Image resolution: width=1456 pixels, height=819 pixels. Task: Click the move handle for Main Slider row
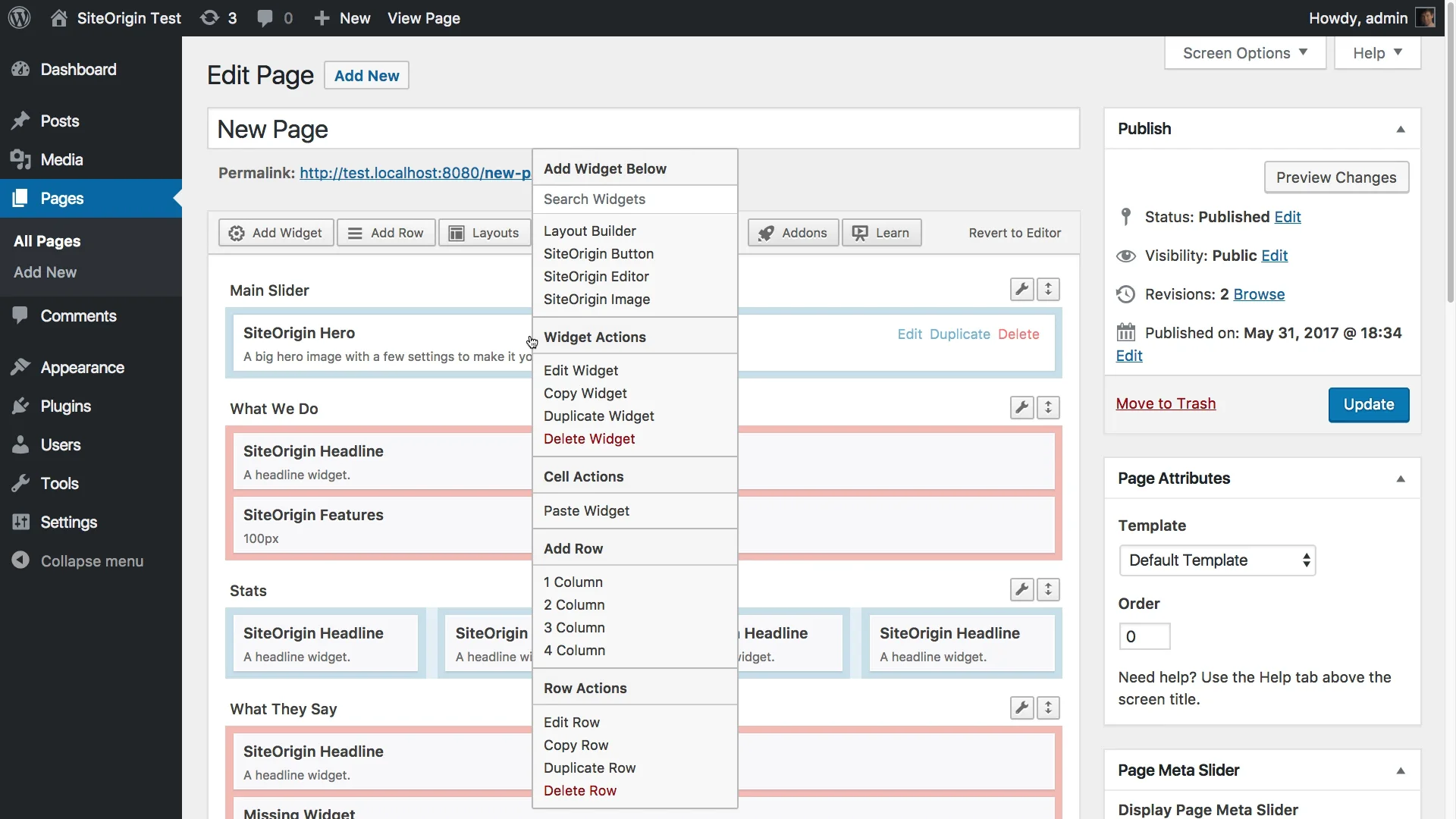coord(1048,289)
